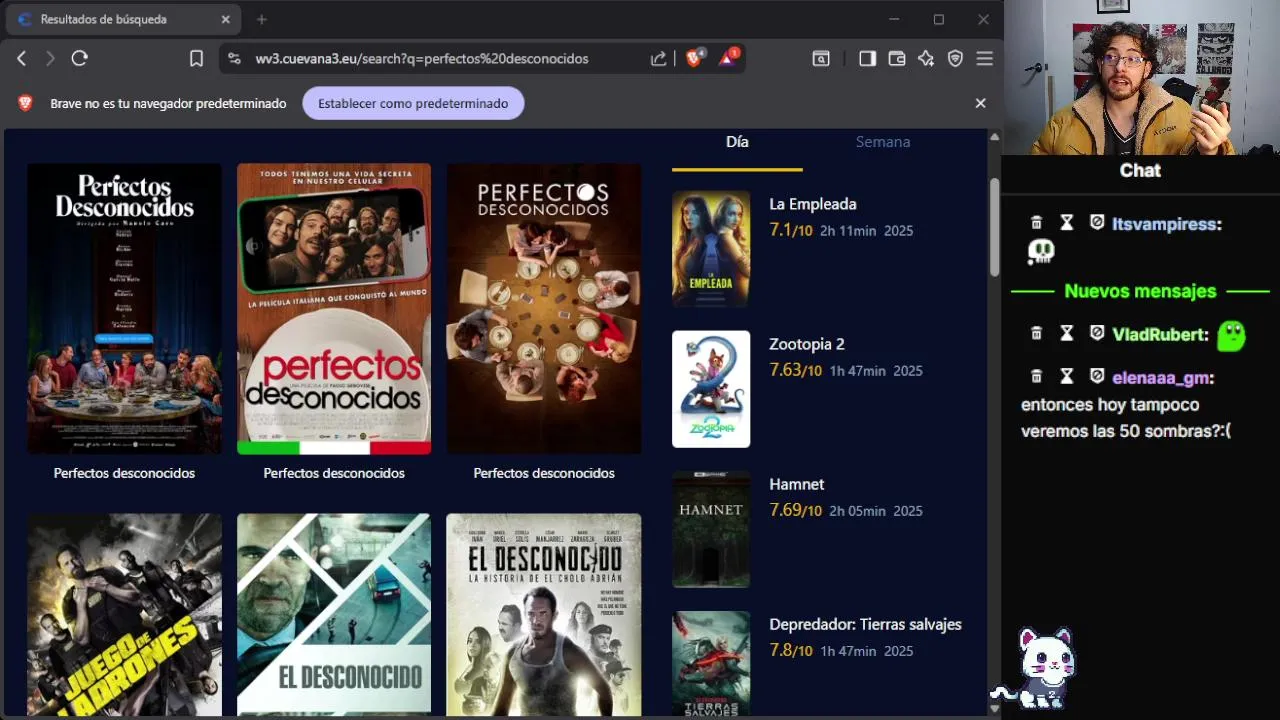Viewport: 1280px width, 720px height.
Task: Open Brave VPN shield icon
Action: [x=955, y=59]
